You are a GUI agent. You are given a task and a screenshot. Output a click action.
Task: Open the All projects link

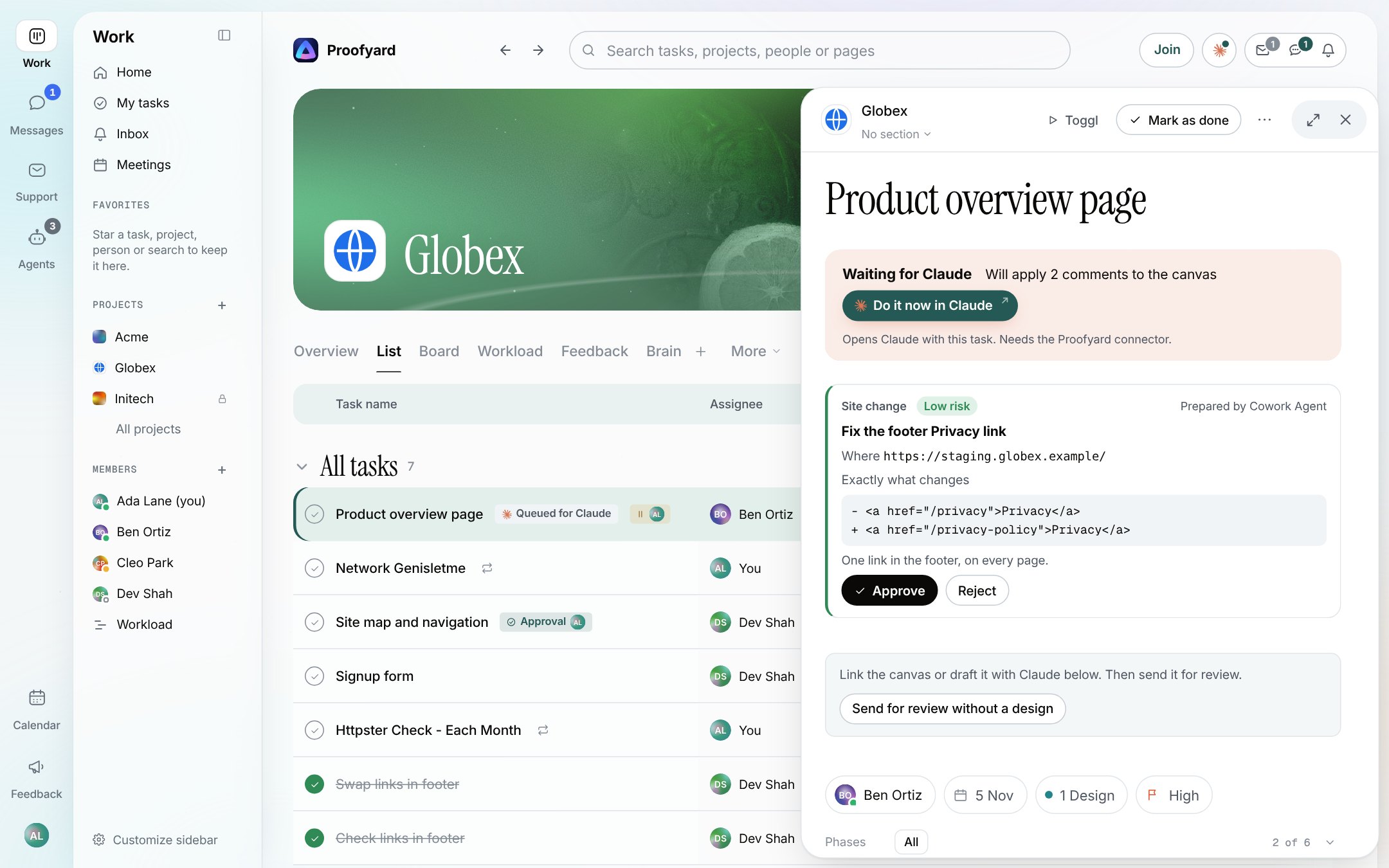click(148, 429)
